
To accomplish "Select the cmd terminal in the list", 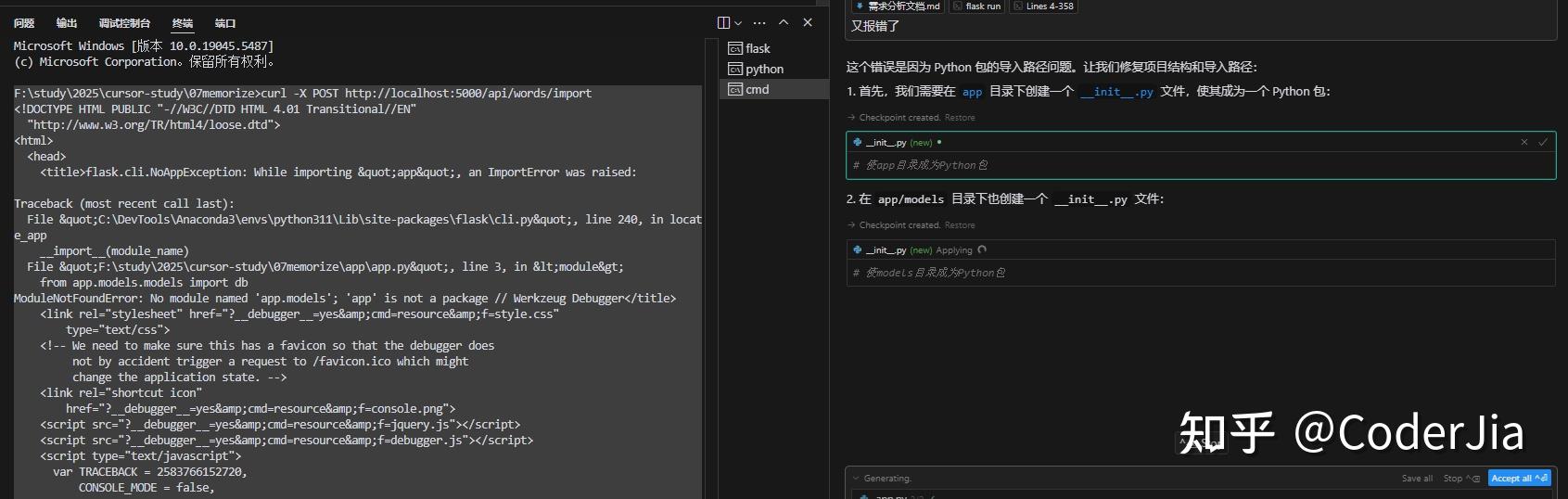I will tap(773, 89).
